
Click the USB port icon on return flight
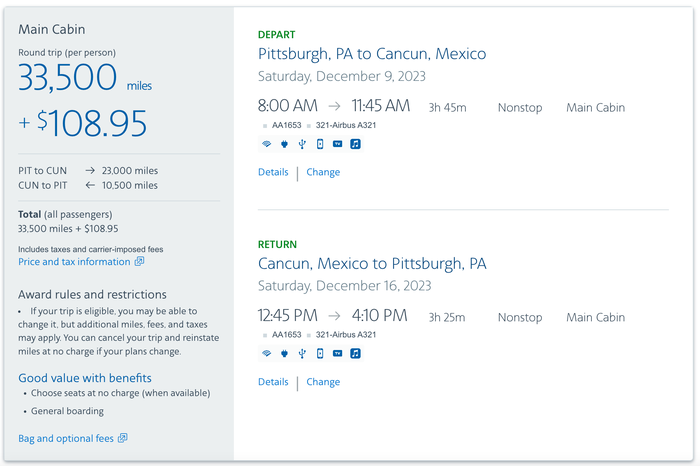302,354
